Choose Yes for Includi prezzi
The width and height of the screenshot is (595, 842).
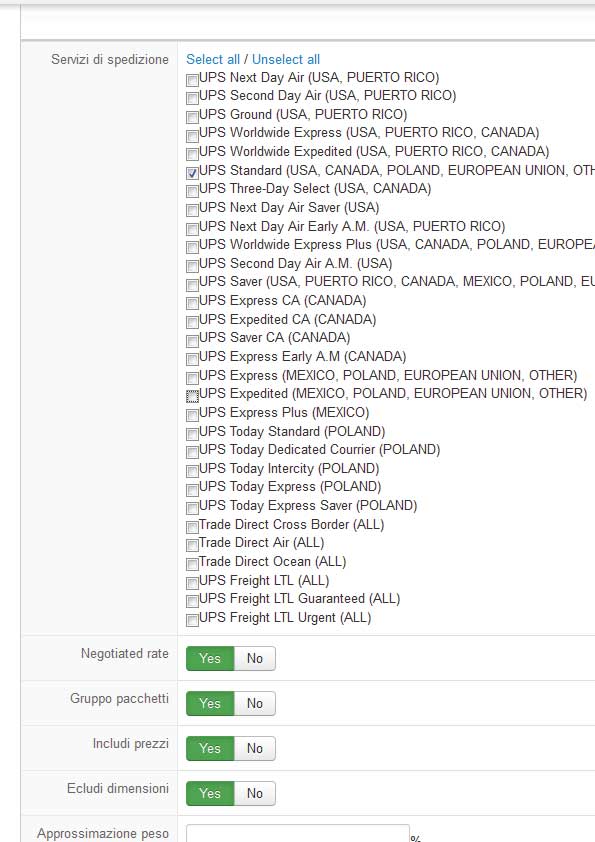(210, 749)
